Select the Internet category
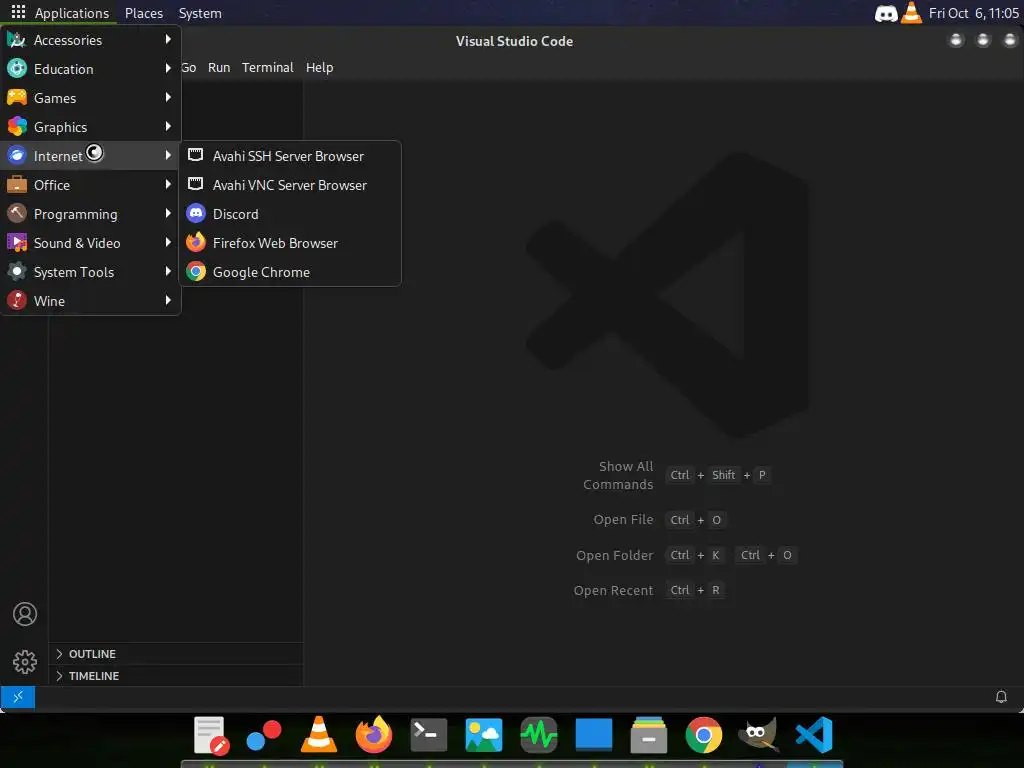 click(x=91, y=155)
